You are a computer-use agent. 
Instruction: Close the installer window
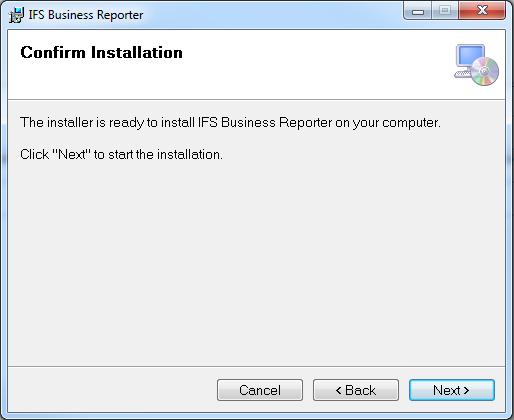pyautogui.click(x=482, y=10)
